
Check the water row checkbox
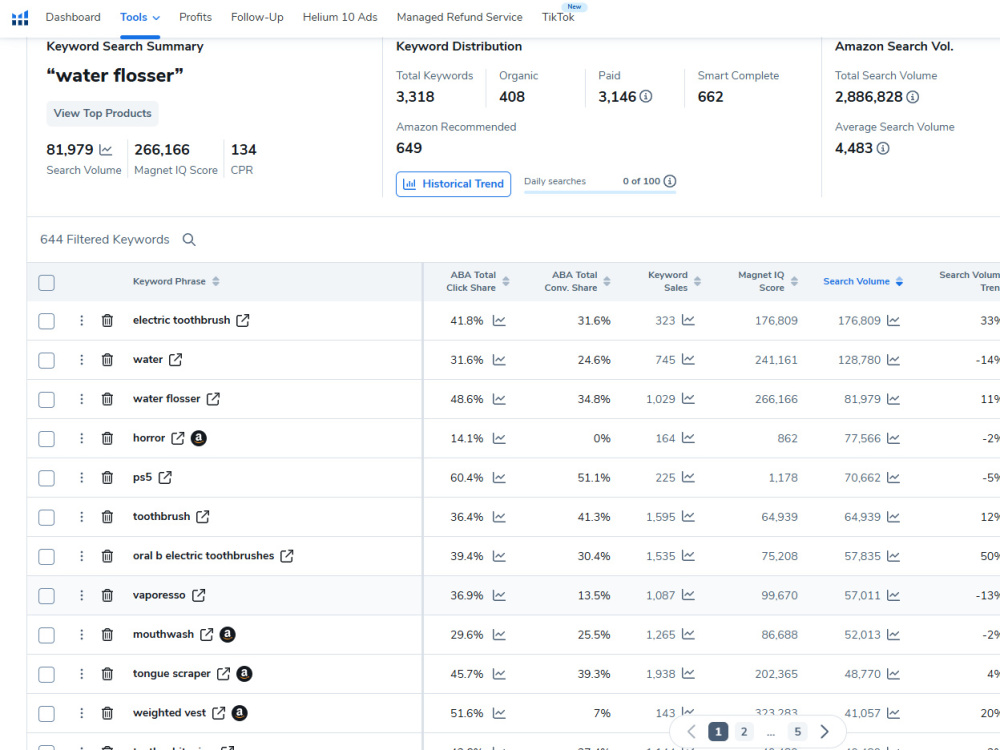47,360
